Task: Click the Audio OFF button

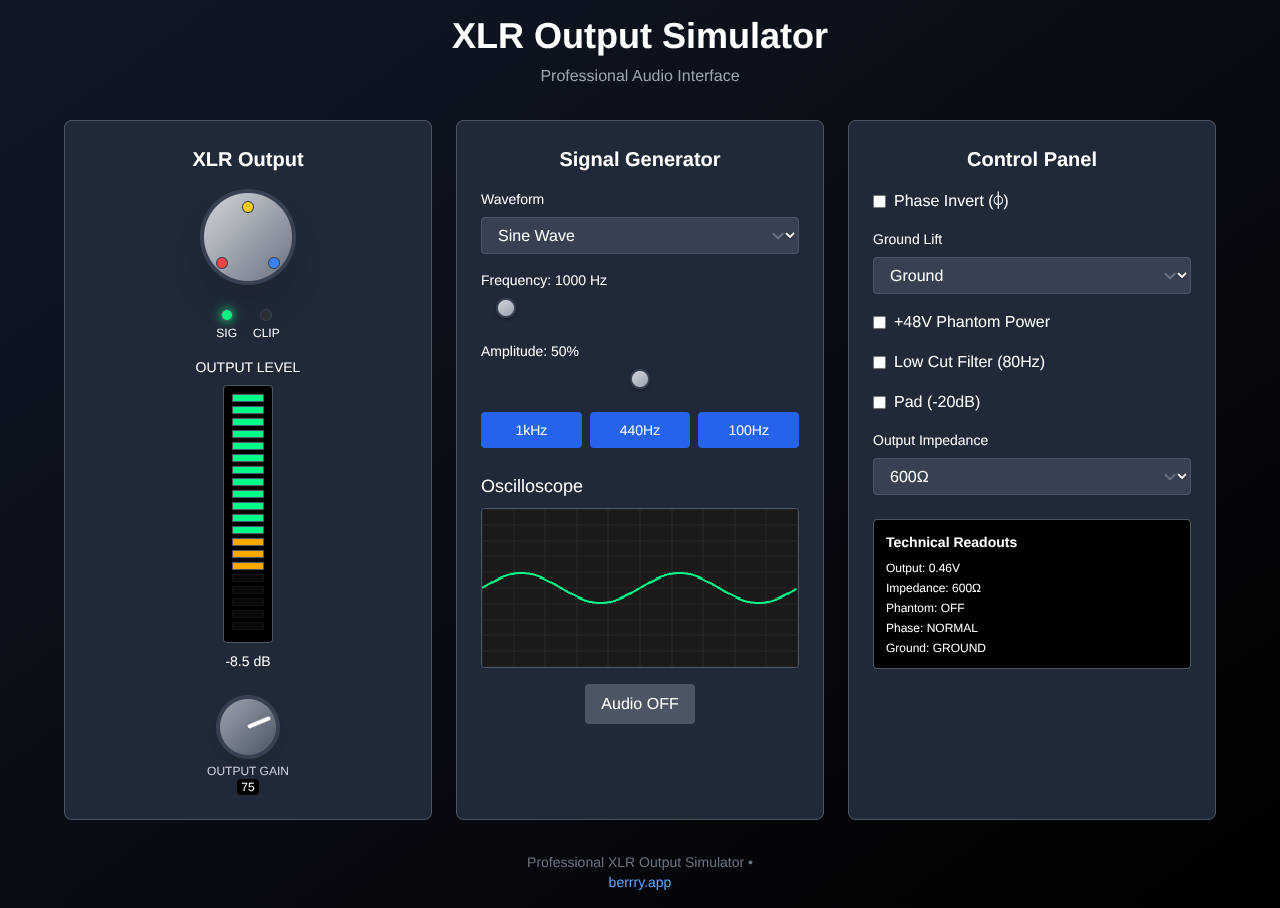Action: click(640, 703)
